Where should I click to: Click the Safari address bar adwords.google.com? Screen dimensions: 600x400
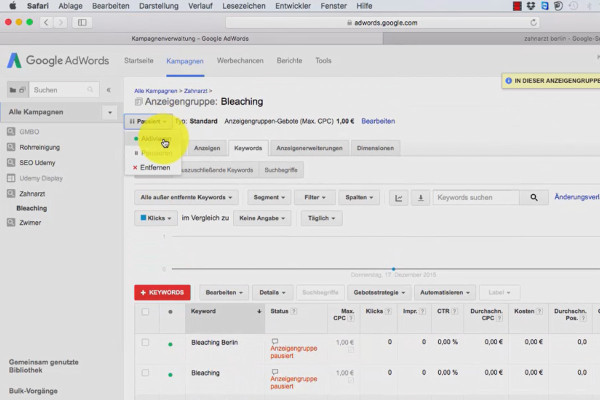coord(382,23)
